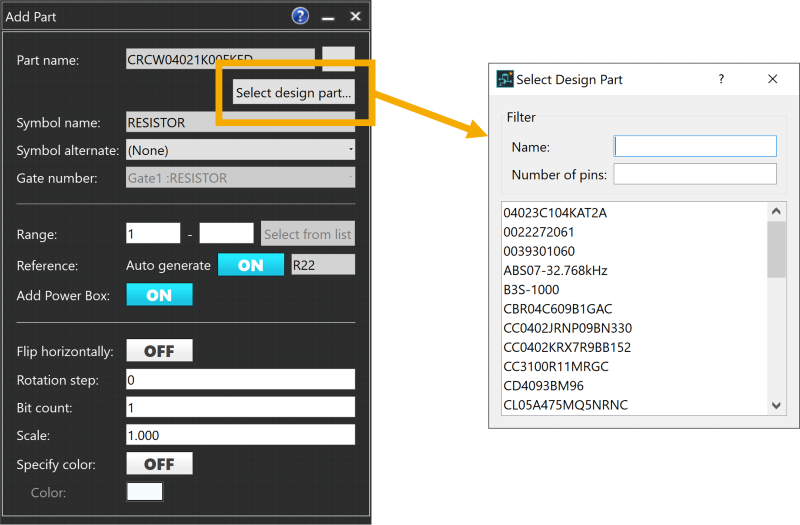The width and height of the screenshot is (800, 525).
Task: Close the Select Design Part dialog
Action: pyautogui.click(x=772, y=79)
